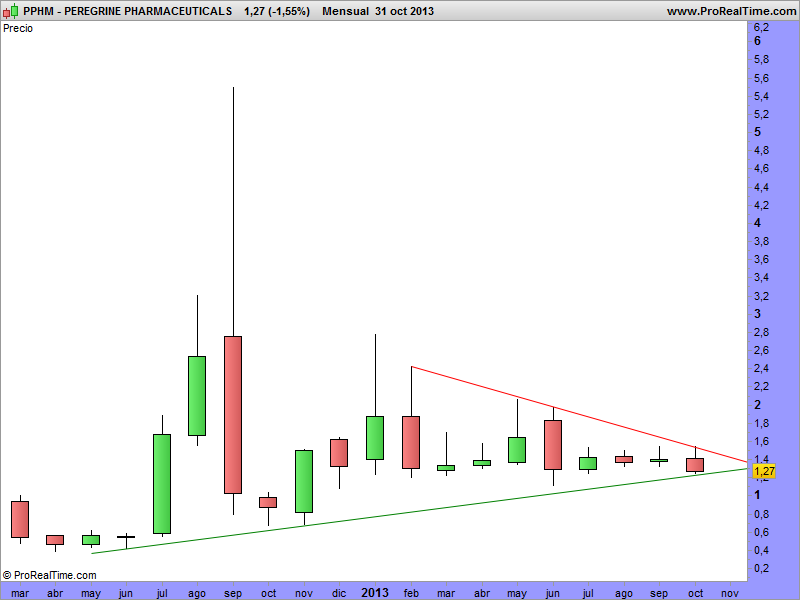Click the 0,2 price scale value
Viewport: 800px width, 600px height.
click(761, 568)
